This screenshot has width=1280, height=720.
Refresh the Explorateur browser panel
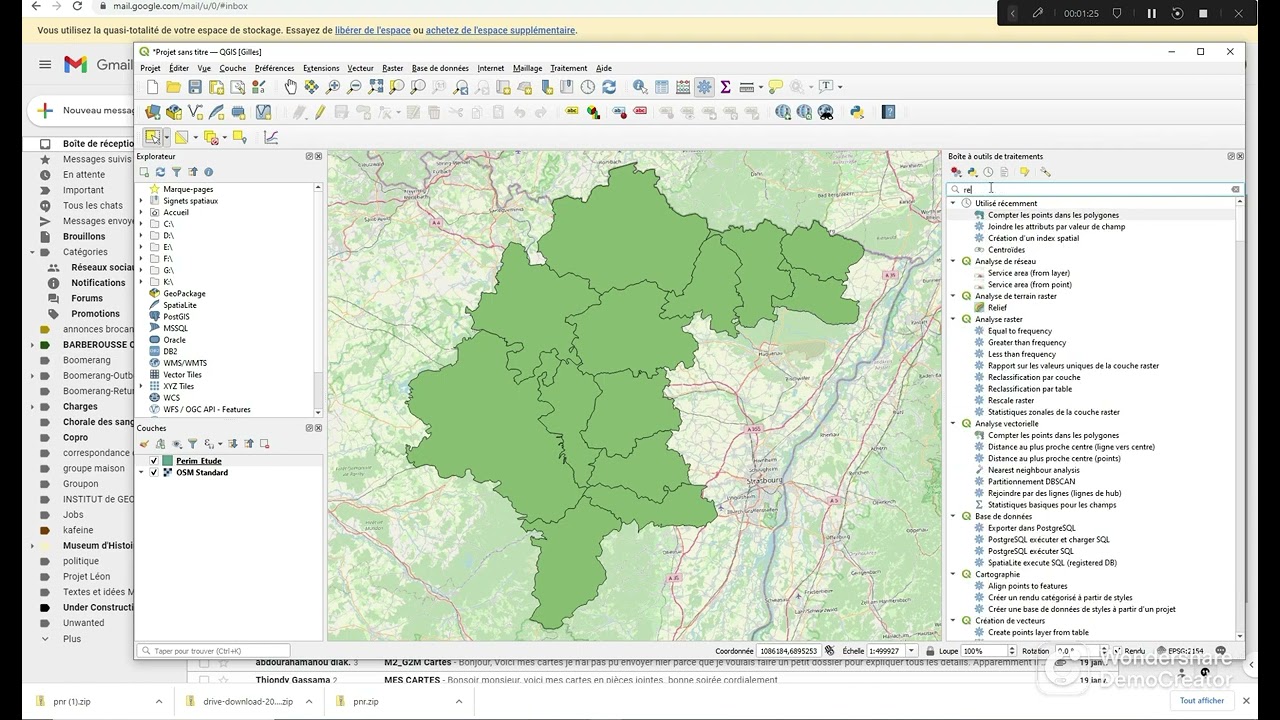tap(160, 172)
